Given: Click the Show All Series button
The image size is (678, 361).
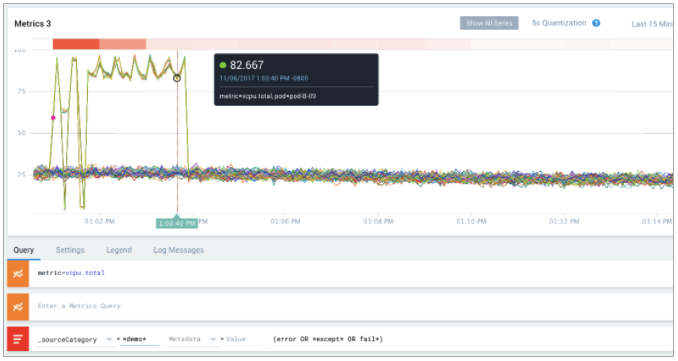Looking at the screenshot, I should coord(489,23).
